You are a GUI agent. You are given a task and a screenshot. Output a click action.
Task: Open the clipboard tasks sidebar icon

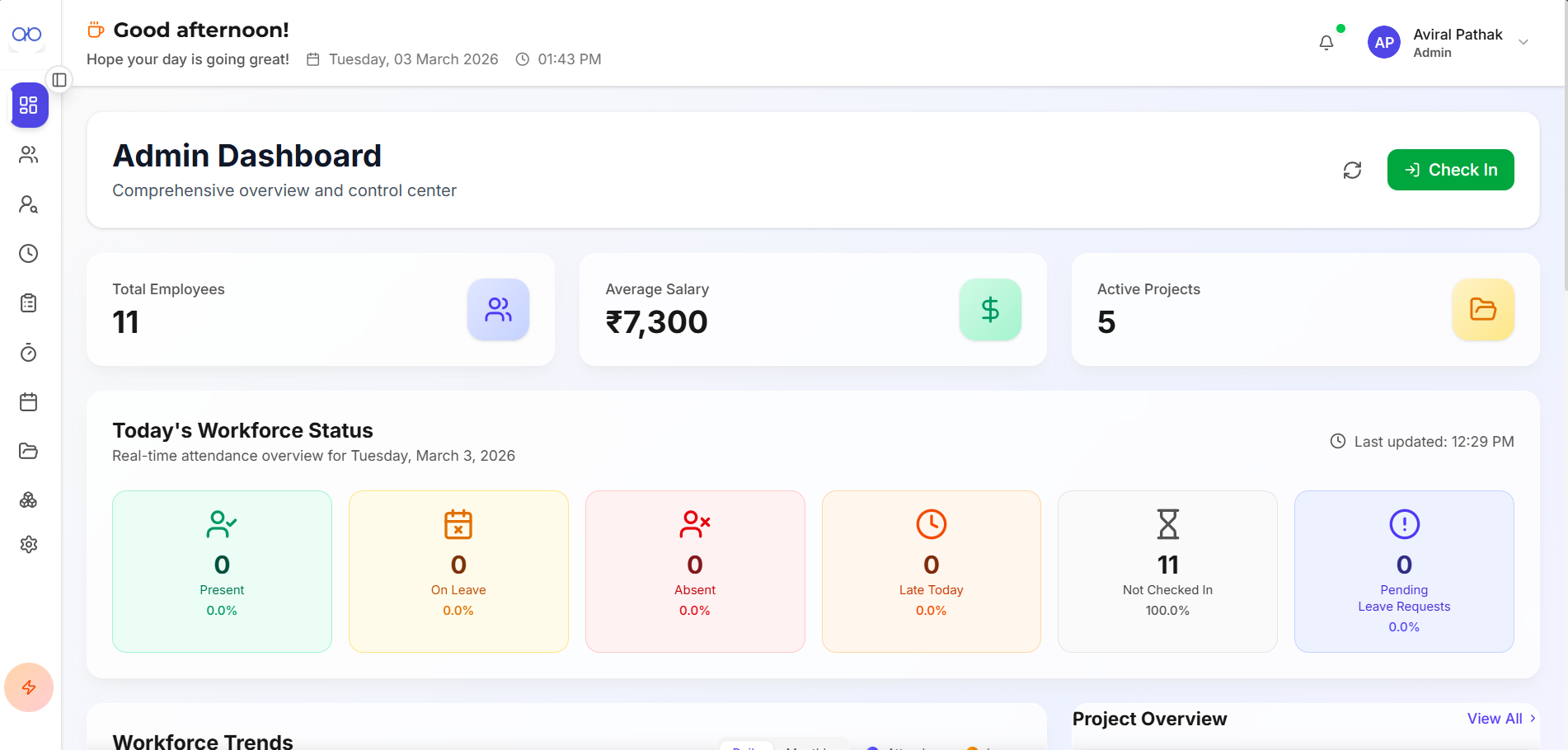click(29, 303)
